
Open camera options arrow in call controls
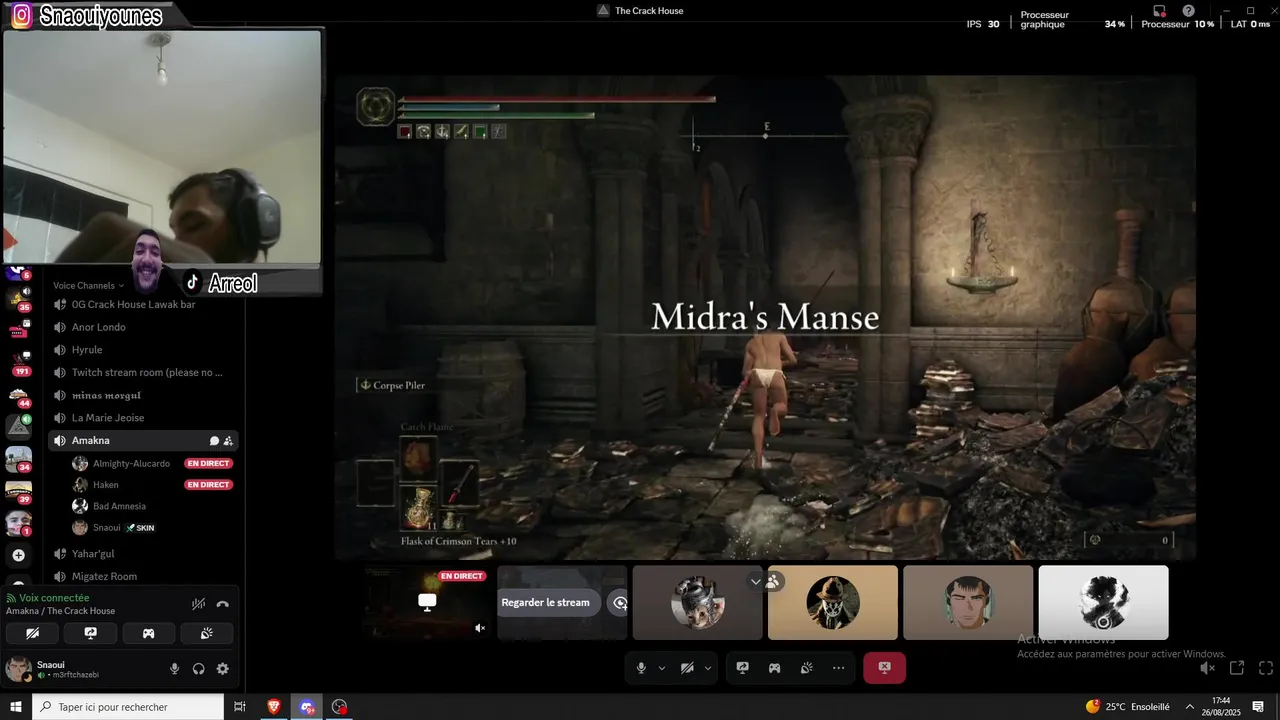(x=708, y=668)
